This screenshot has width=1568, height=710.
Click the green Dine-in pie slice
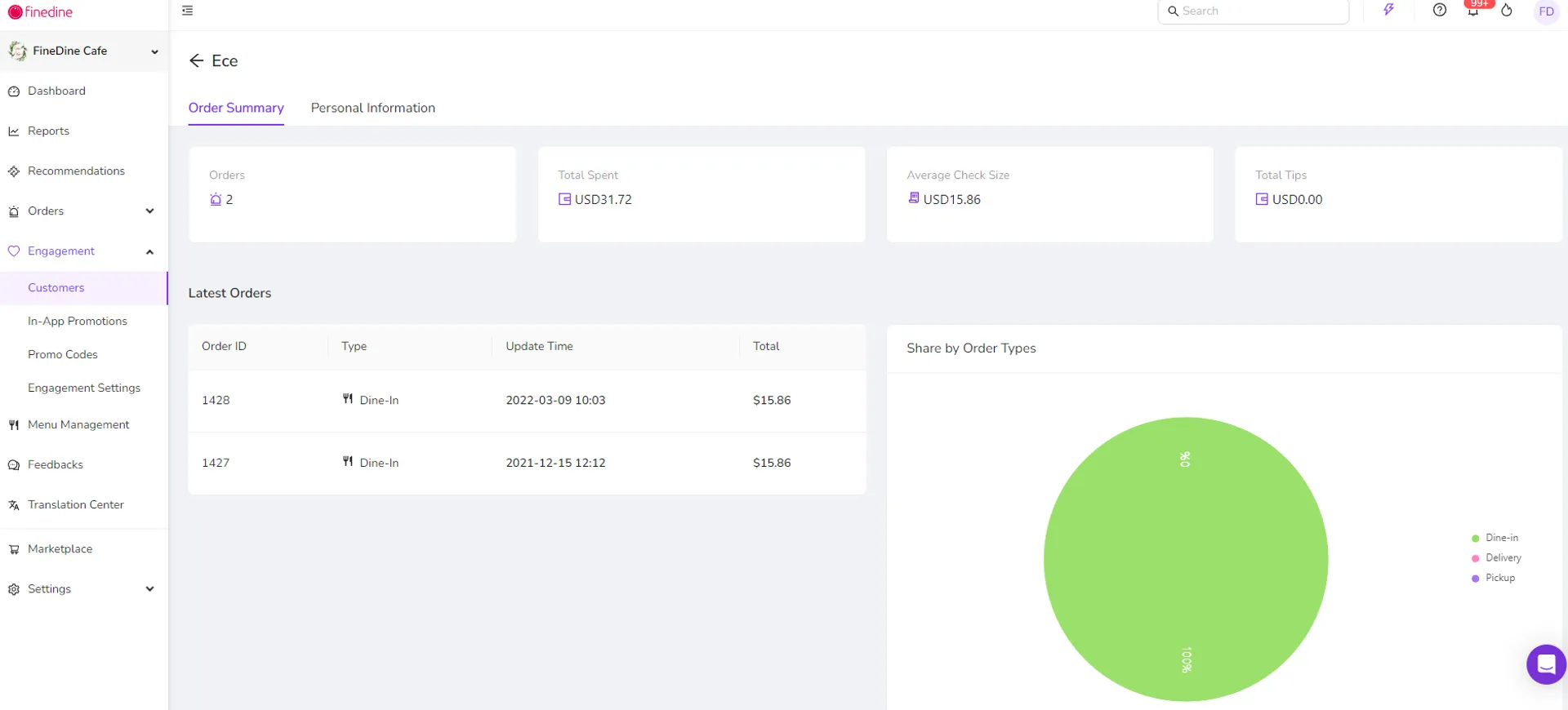pos(1186,559)
